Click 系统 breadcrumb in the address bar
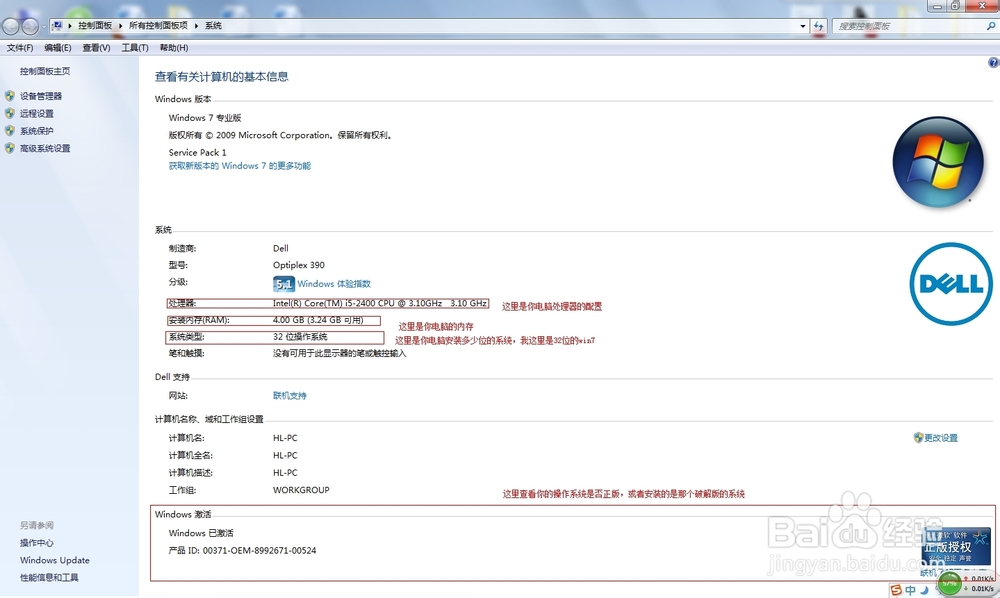Screen dimensions: 1000x598 click(213, 26)
